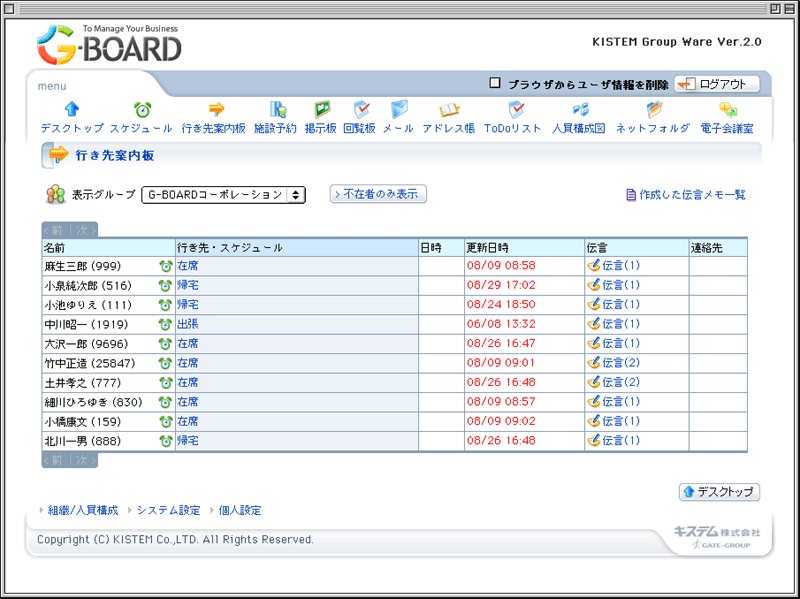The height and width of the screenshot is (599, 800).
Task: Open the 掲示板 board icon
Action: click(x=322, y=109)
